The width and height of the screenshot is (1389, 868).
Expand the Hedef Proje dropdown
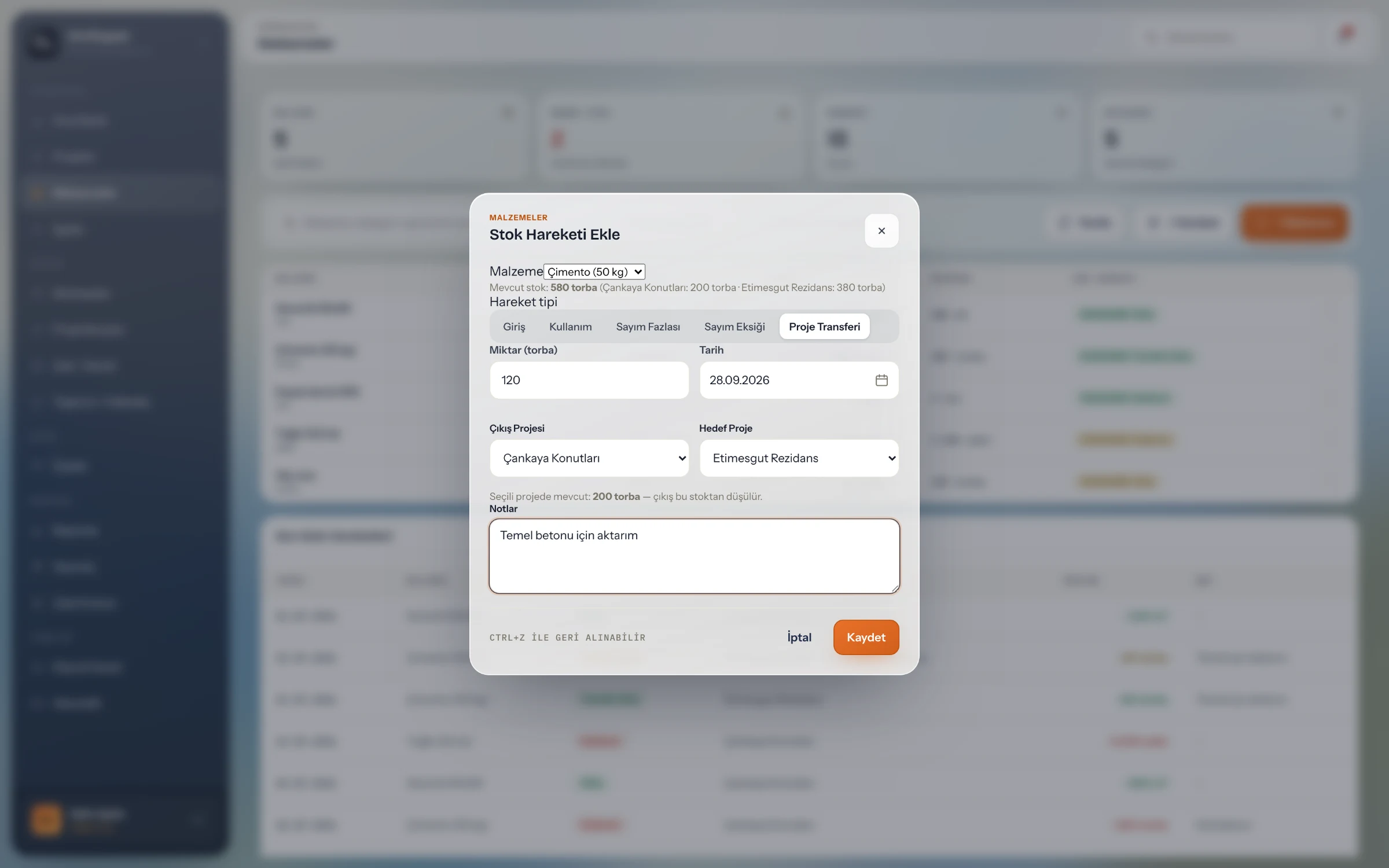(799, 458)
